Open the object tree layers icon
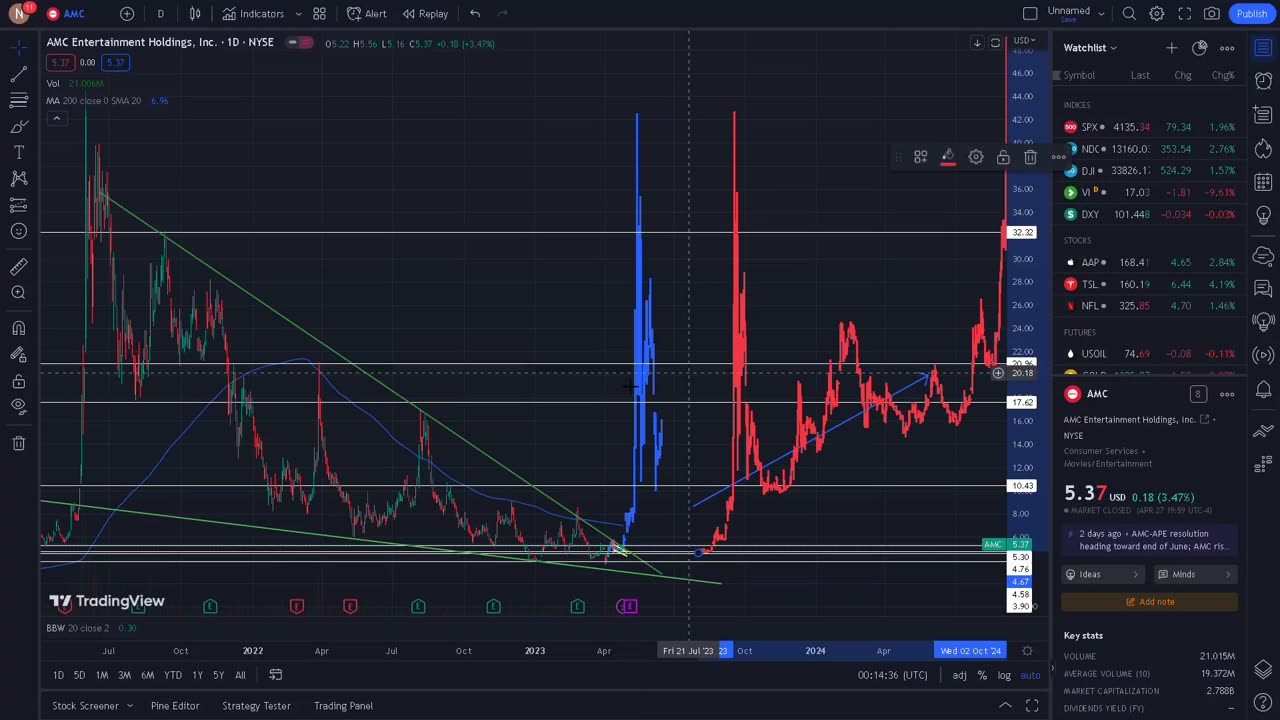This screenshot has width=1280, height=720. pos(1263,670)
